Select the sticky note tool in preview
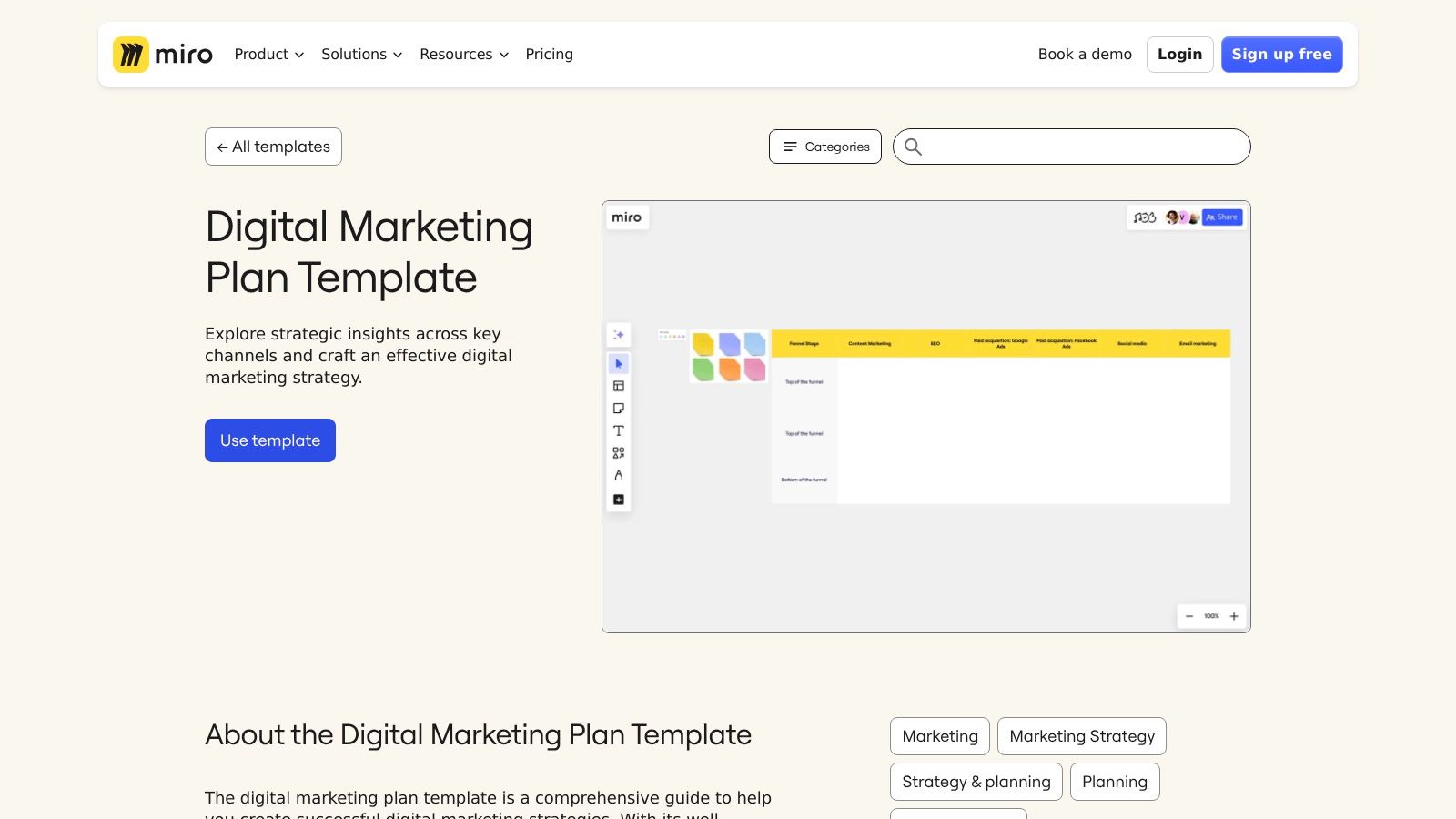This screenshot has width=1456, height=819. (619, 409)
